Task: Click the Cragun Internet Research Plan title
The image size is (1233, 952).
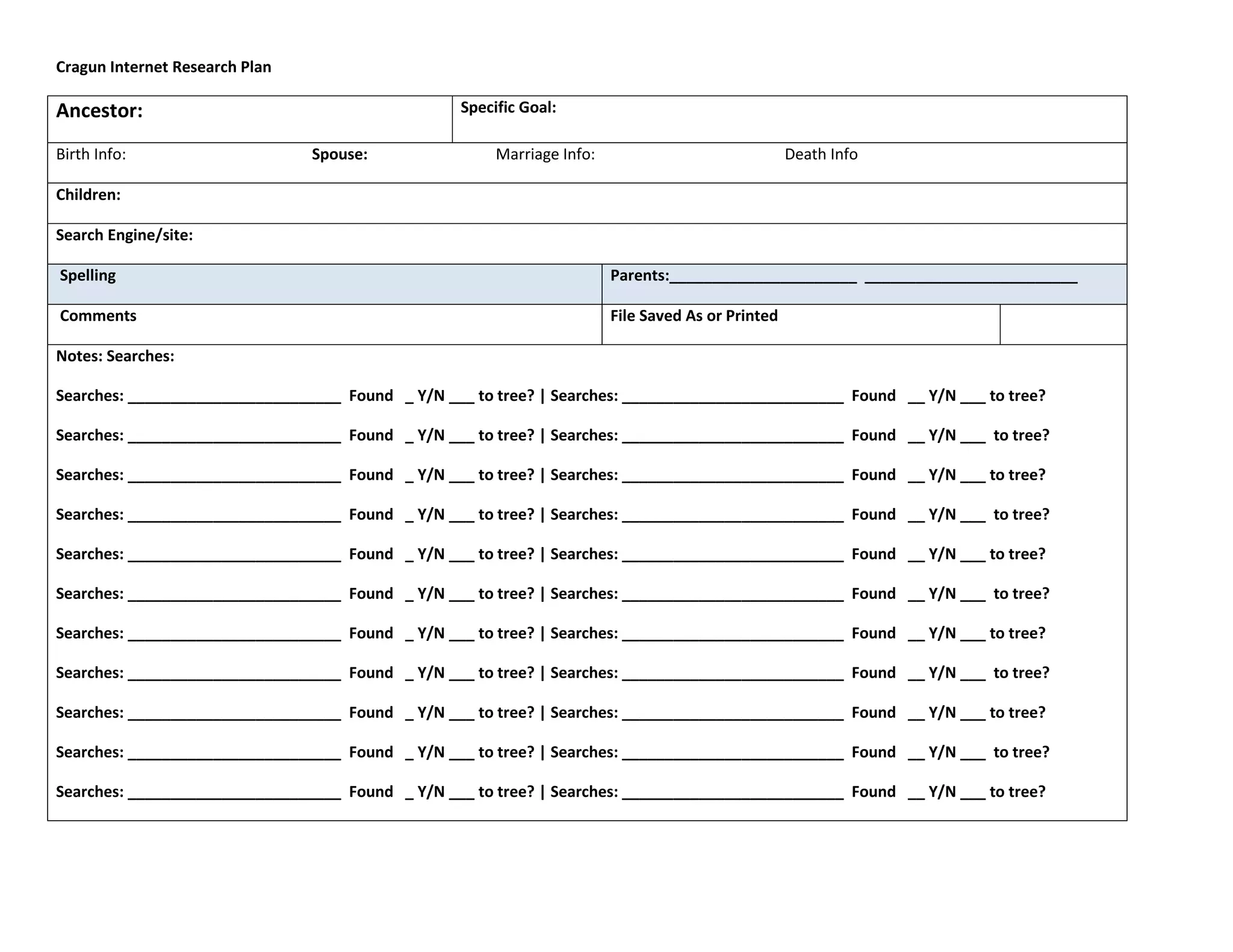Action: click(163, 67)
